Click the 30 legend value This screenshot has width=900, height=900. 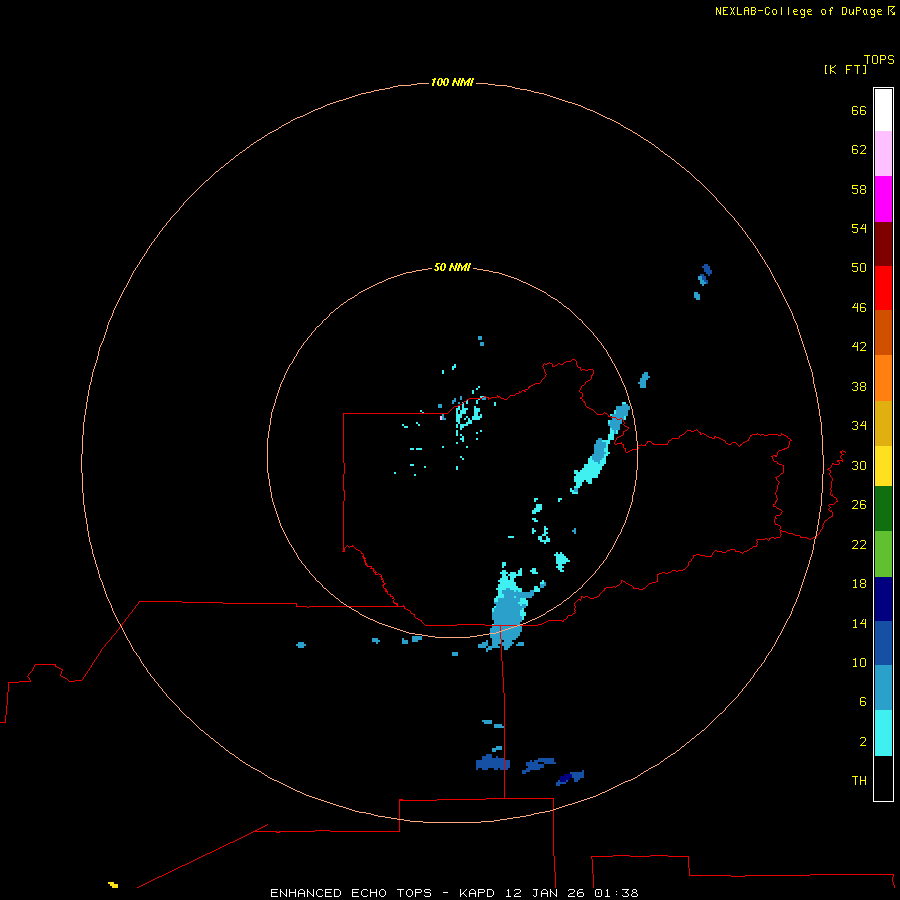click(859, 465)
